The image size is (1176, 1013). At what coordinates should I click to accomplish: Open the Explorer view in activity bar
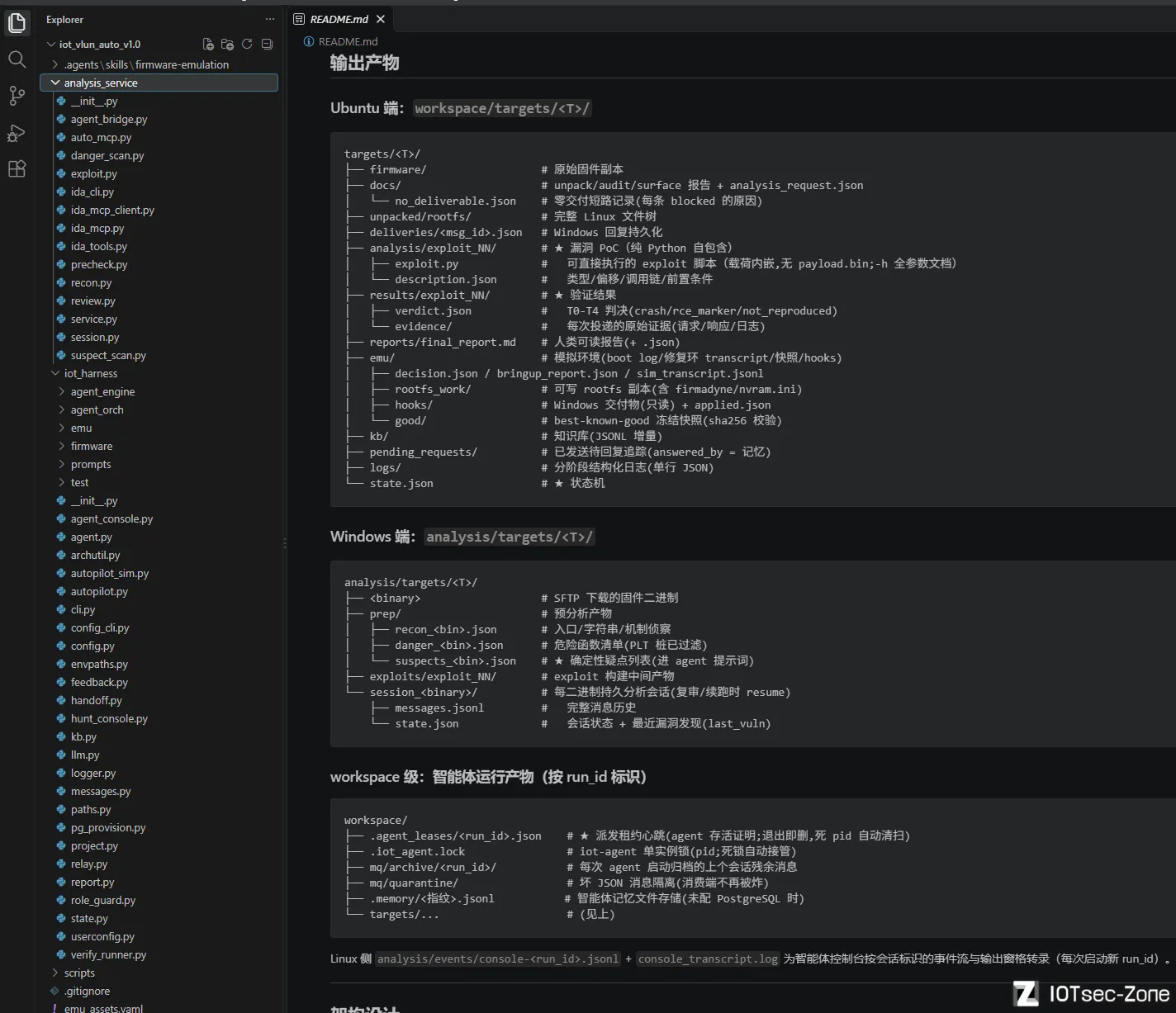click(x=17, y=23)
